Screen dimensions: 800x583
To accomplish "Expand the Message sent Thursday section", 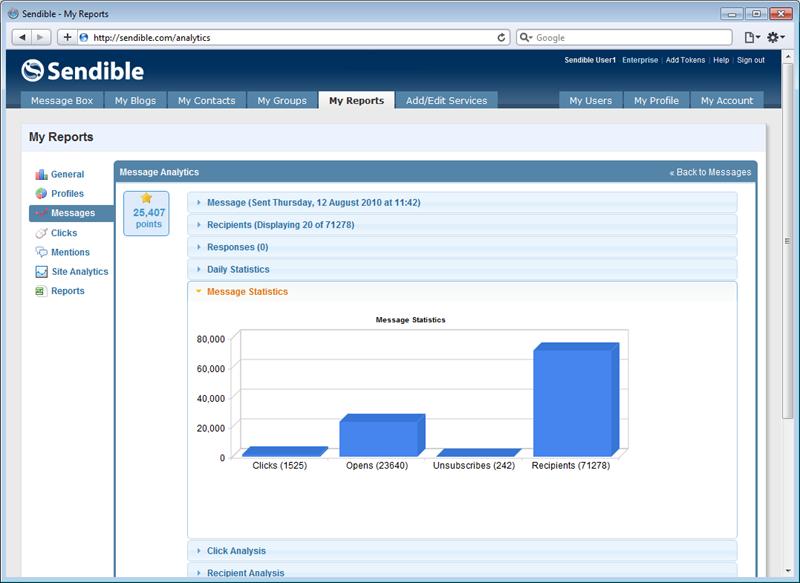I will 462,202.
